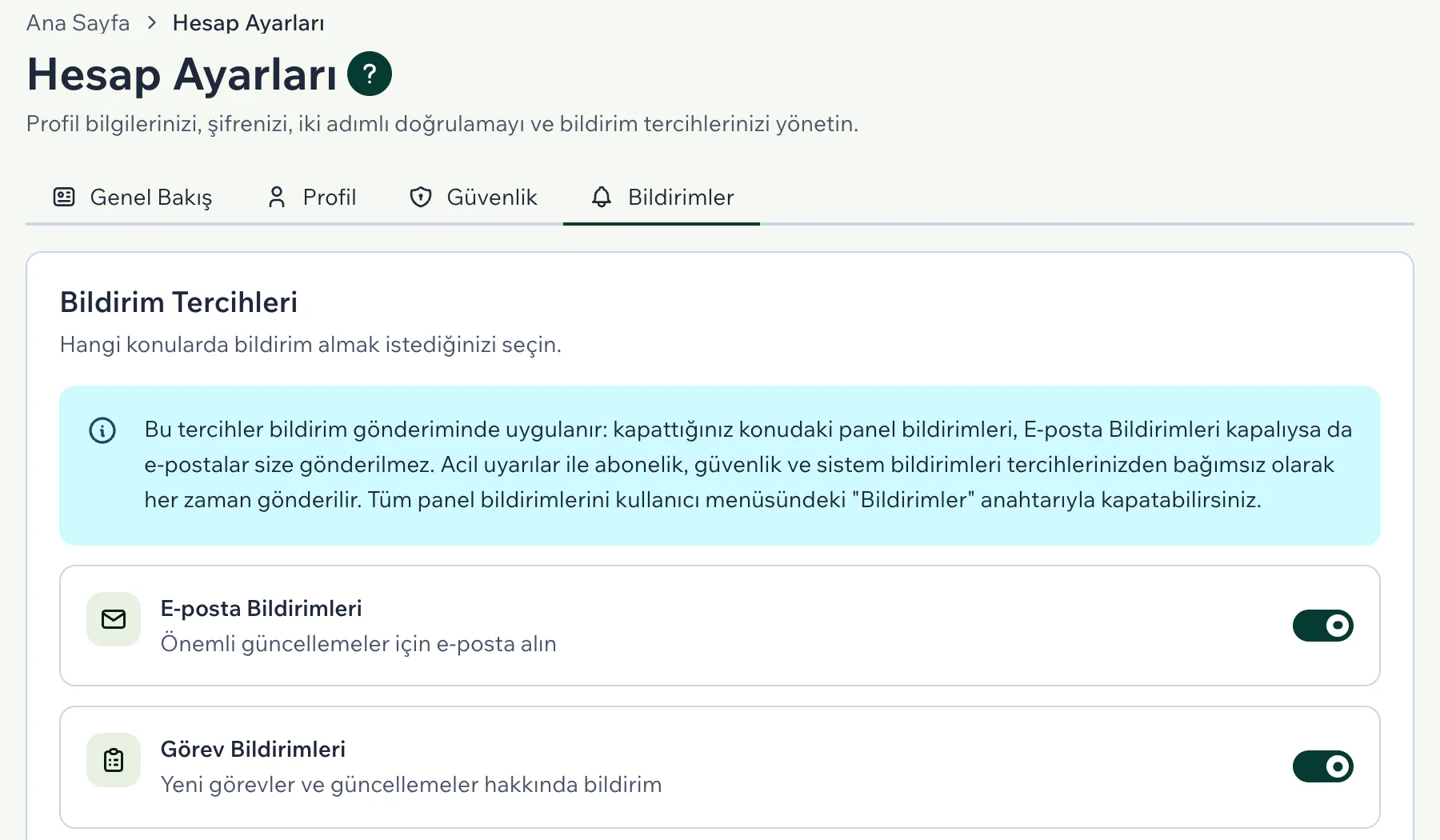Click the help question mark icon

[370, 74]
